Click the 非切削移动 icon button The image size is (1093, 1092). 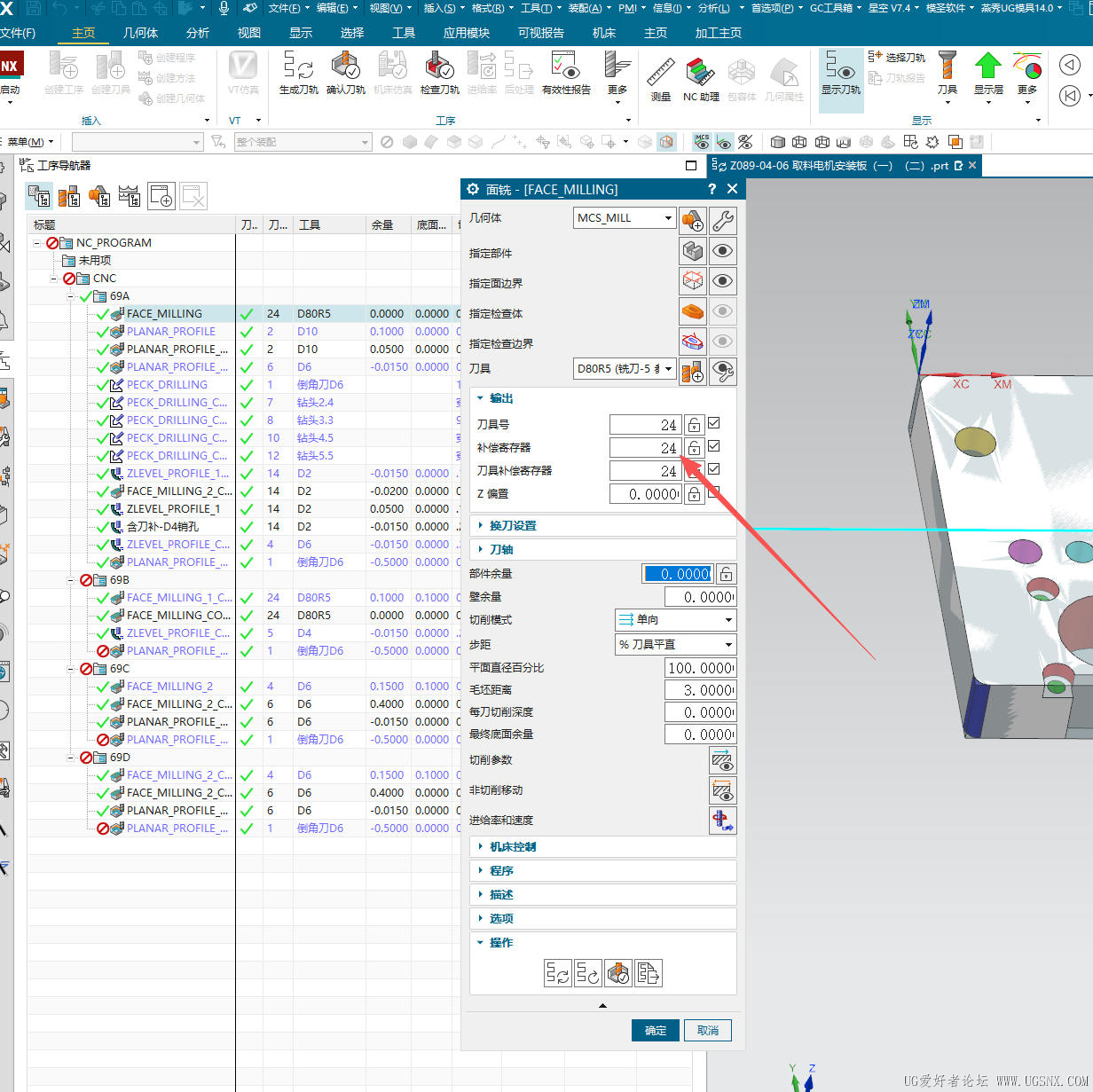point(722,790)
